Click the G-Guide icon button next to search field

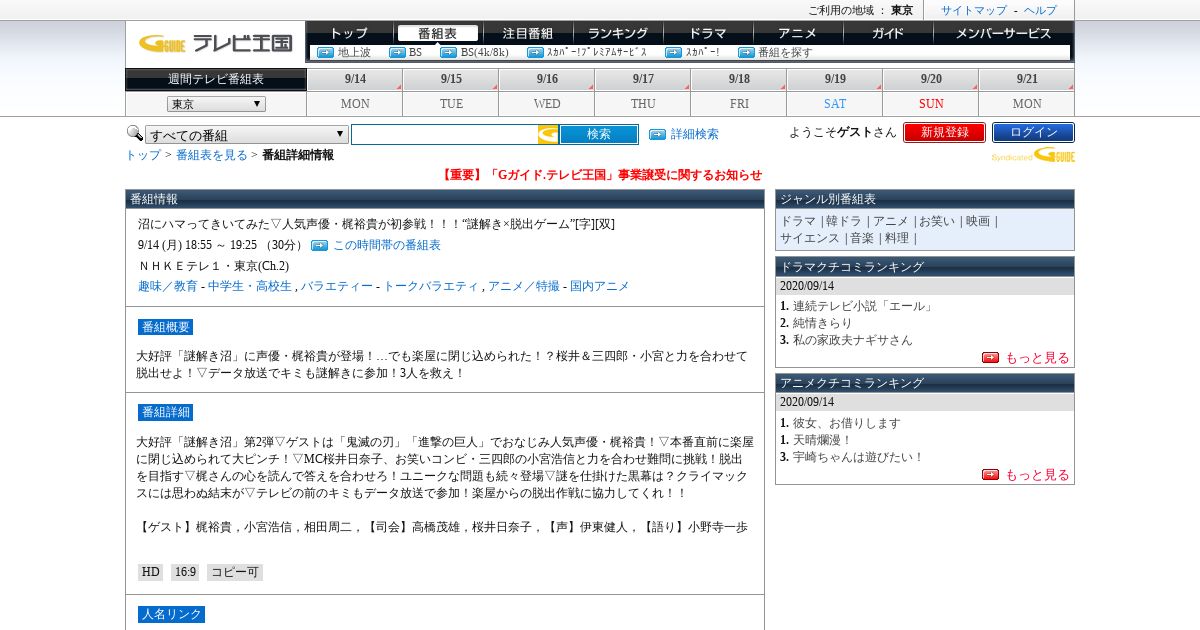click(548, 134)
